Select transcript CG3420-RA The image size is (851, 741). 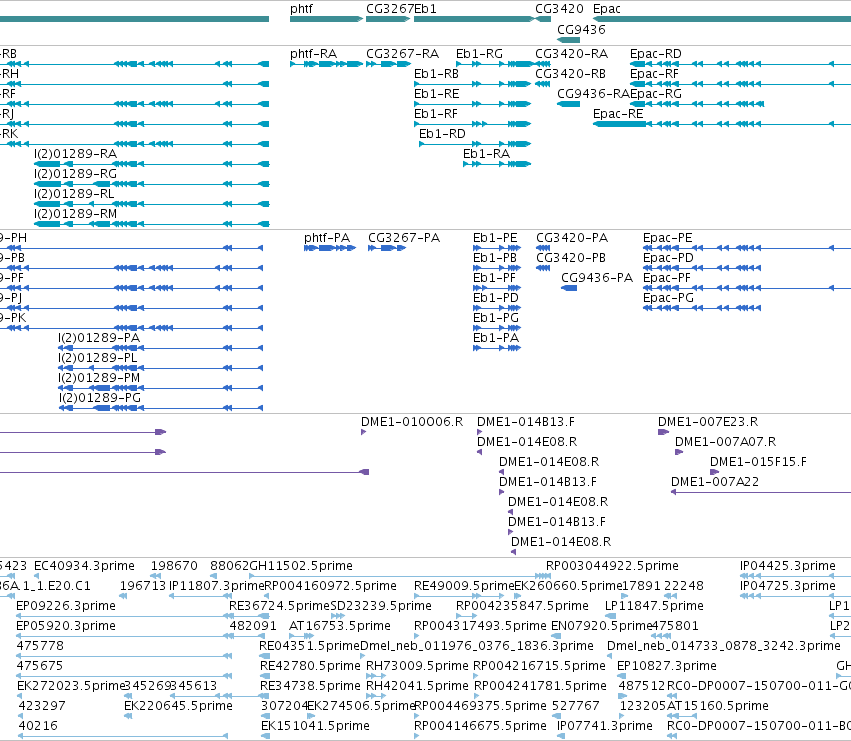point(571,54)
